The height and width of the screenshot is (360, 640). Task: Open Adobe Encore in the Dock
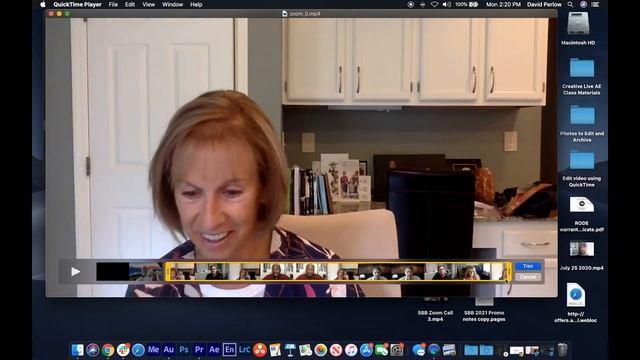229,350
